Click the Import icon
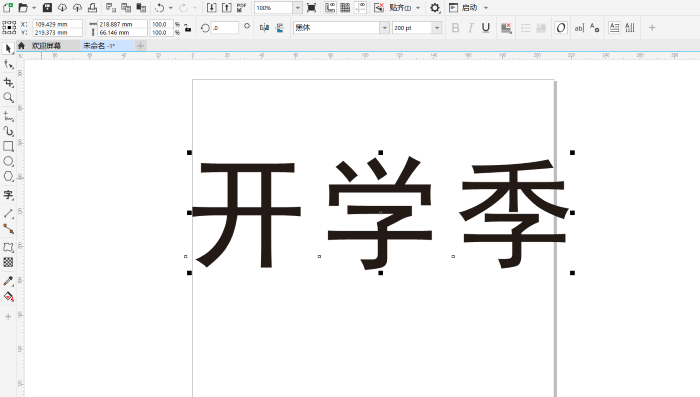Viewport: 700px width, 397px height. pos(212,8)
